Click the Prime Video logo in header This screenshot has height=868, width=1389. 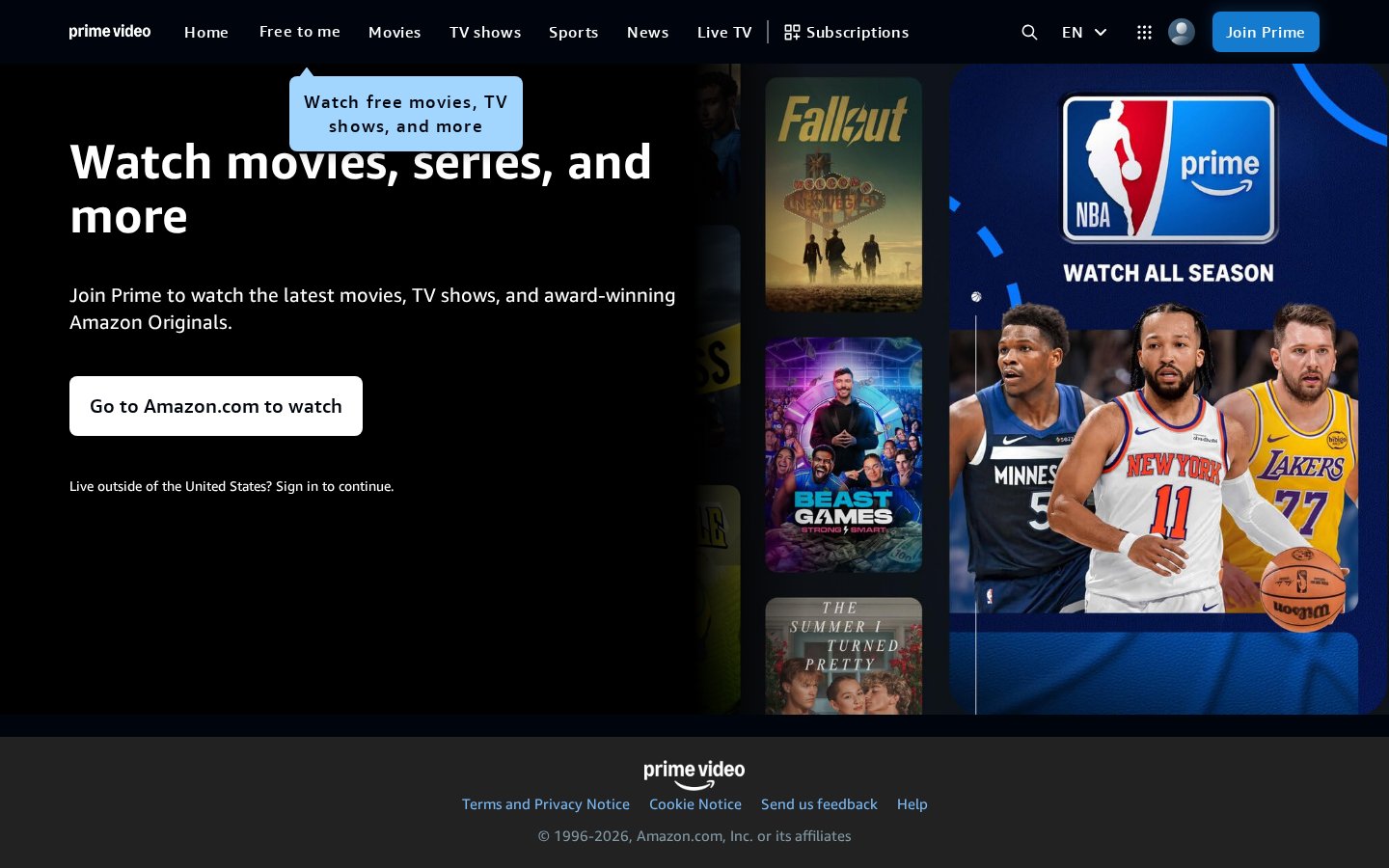point(110,32)
